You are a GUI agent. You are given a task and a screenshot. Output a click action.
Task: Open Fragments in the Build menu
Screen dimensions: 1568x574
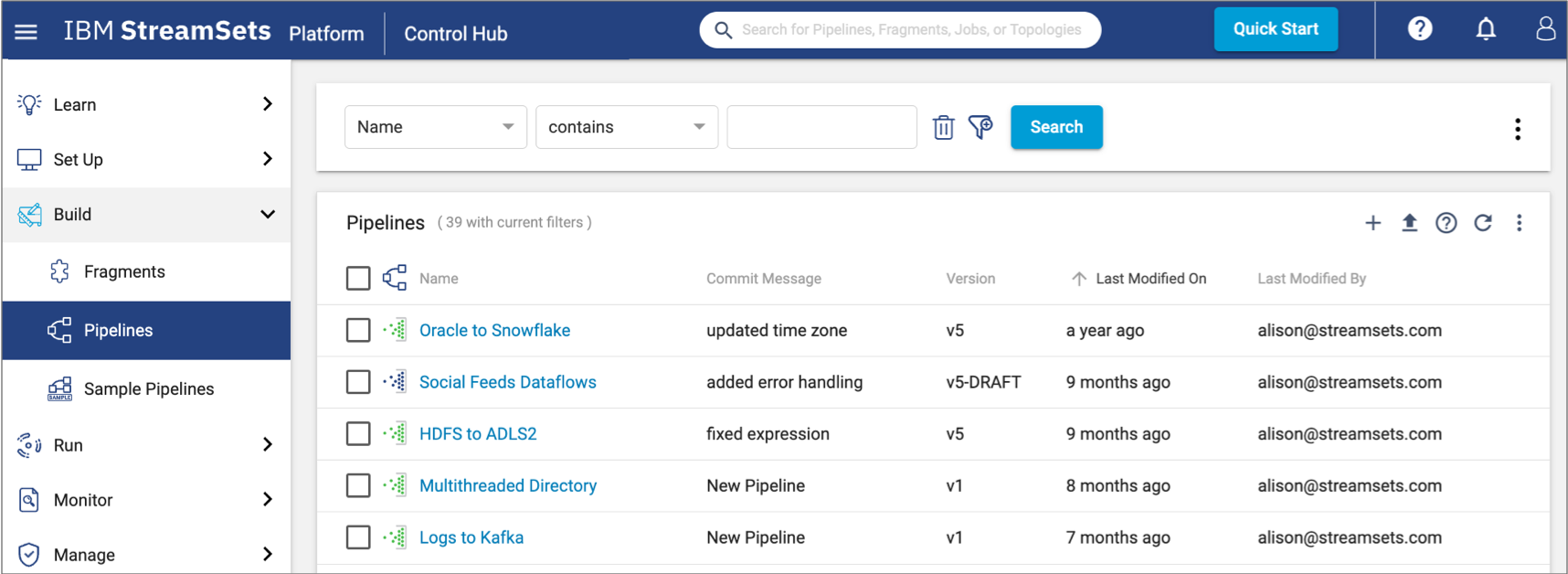click(x=124, y=271)
